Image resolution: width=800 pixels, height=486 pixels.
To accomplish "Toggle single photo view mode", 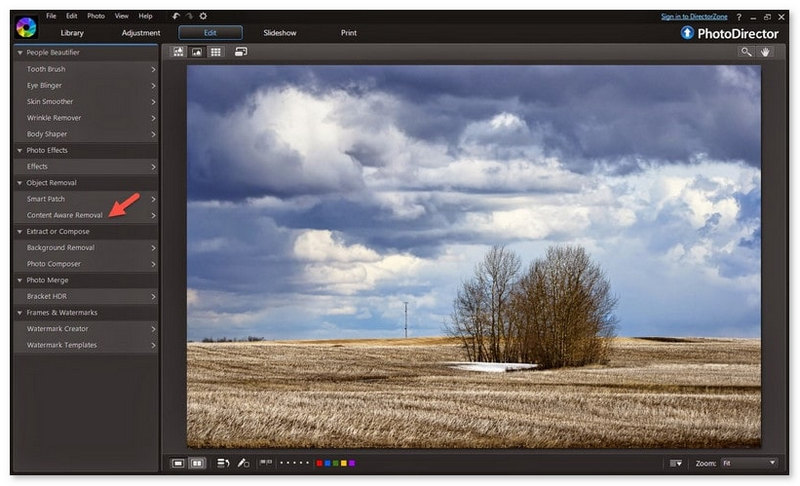I will click(178, 463).
